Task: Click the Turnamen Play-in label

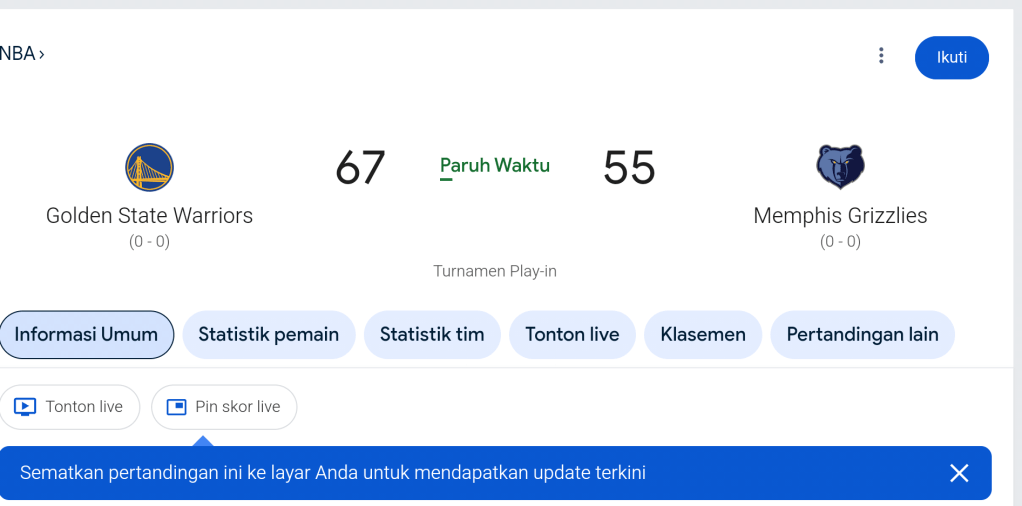Action: point(495,271)
